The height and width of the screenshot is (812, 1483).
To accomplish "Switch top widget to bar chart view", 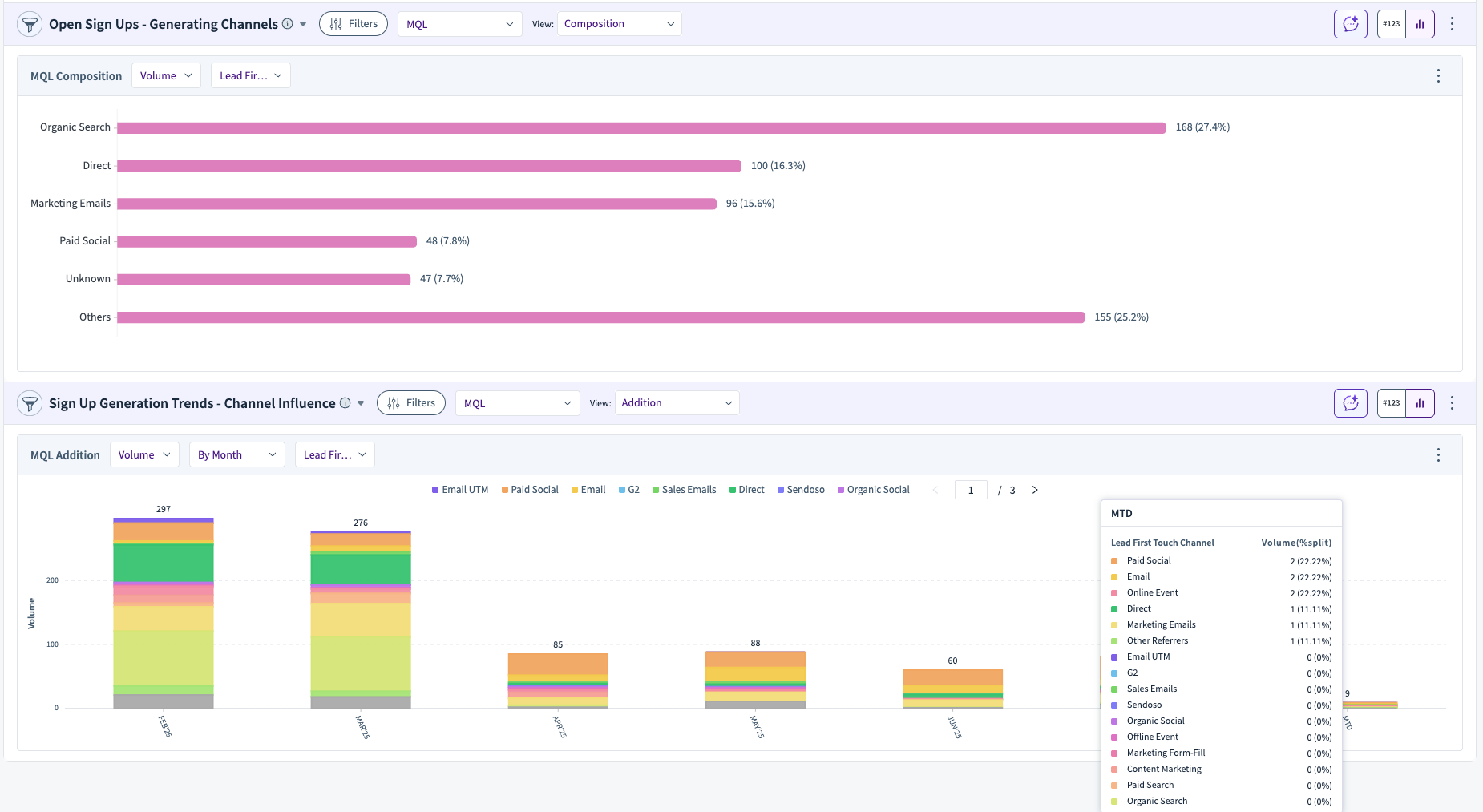I will (1420, 24).
